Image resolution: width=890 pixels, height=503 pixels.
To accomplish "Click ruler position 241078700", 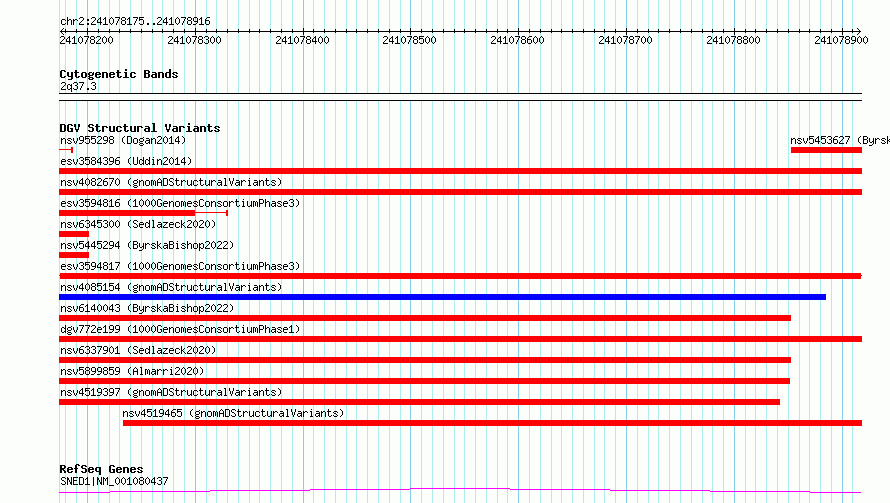I will pos(625,40).
